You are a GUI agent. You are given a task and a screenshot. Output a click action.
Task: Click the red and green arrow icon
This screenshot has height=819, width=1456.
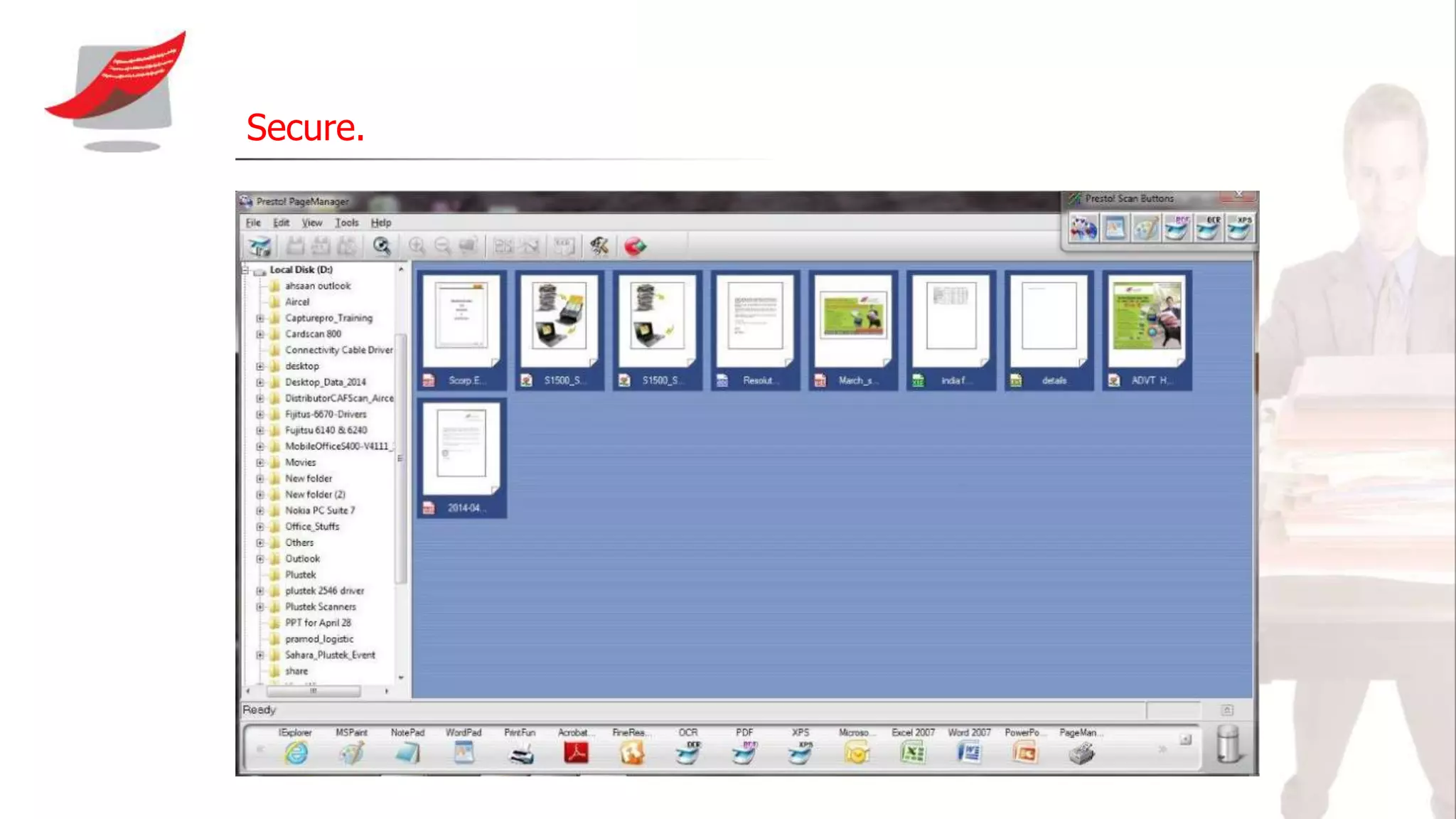click(635, 247)
